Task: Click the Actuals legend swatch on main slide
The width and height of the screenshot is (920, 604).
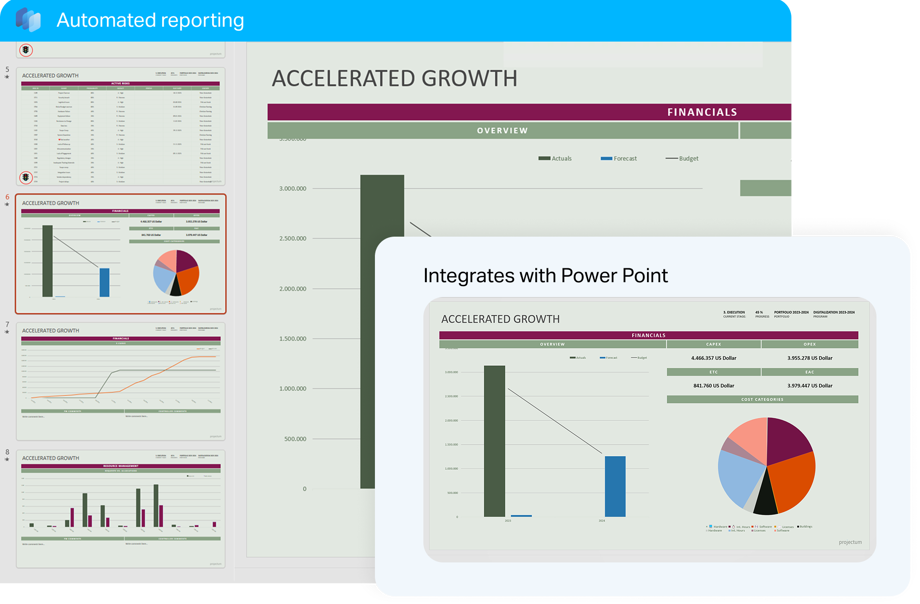Action: coord(545,158)
